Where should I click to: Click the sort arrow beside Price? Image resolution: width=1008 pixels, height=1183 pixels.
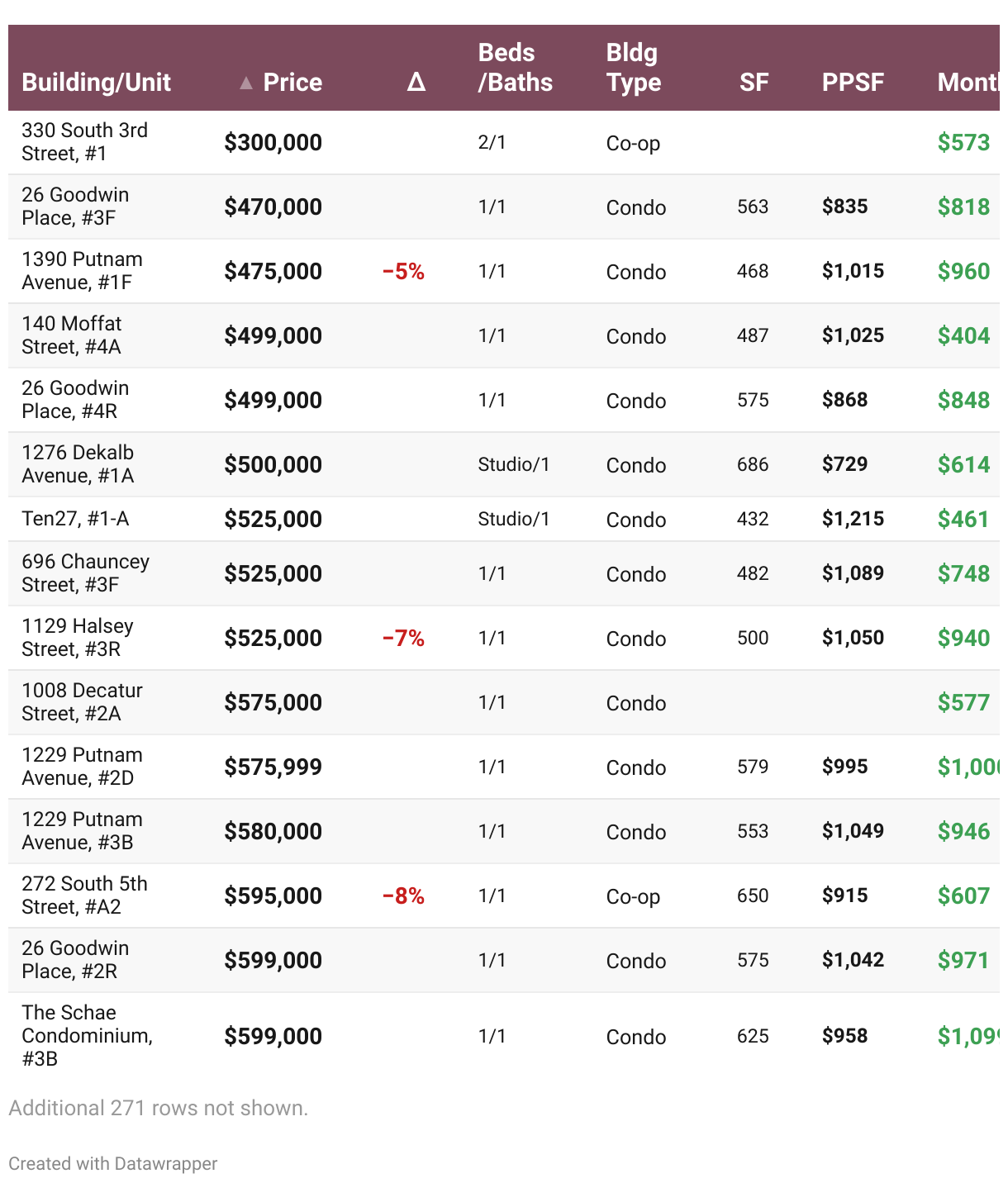245,83
